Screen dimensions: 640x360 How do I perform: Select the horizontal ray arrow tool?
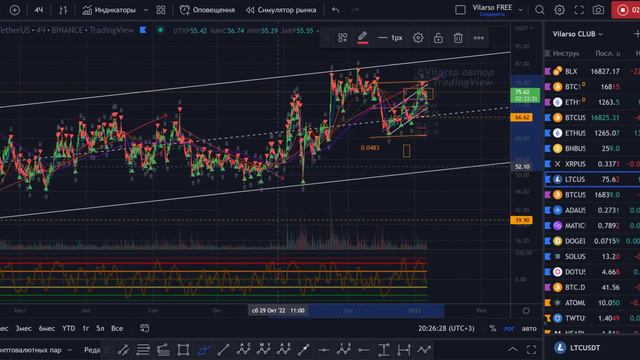point(363,350)
